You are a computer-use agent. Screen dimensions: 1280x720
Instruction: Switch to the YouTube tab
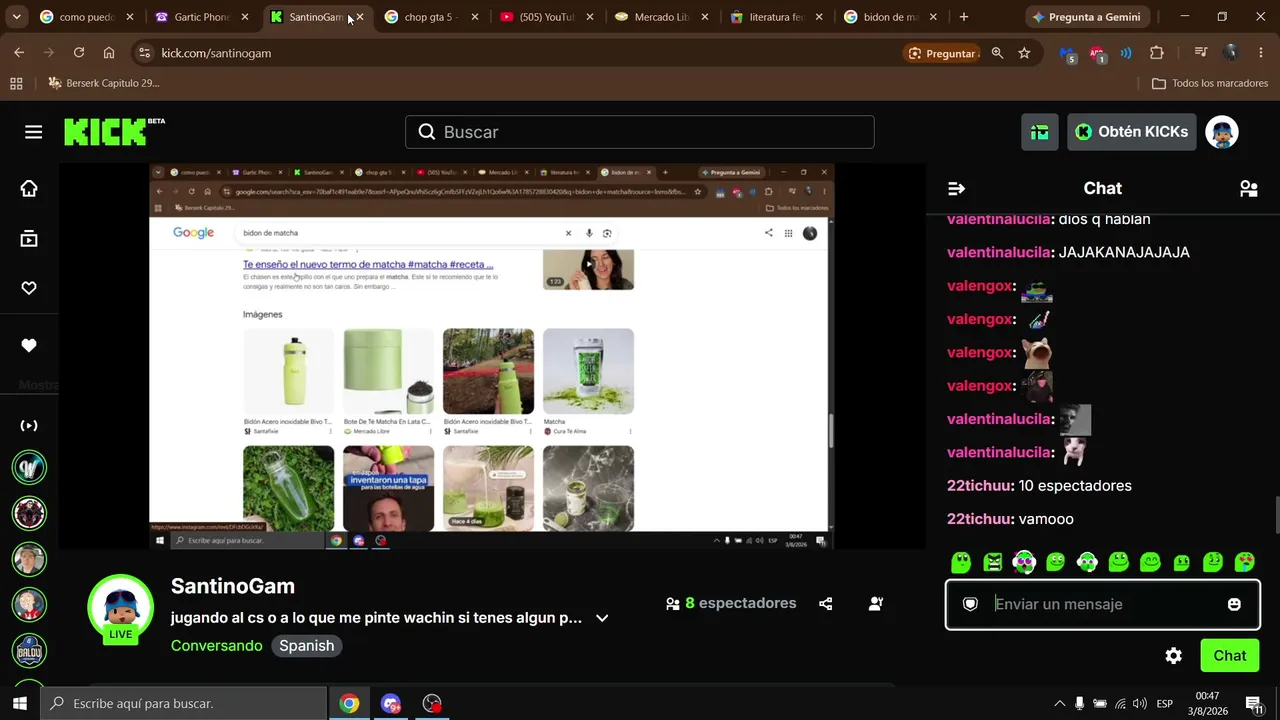(546, 17)
